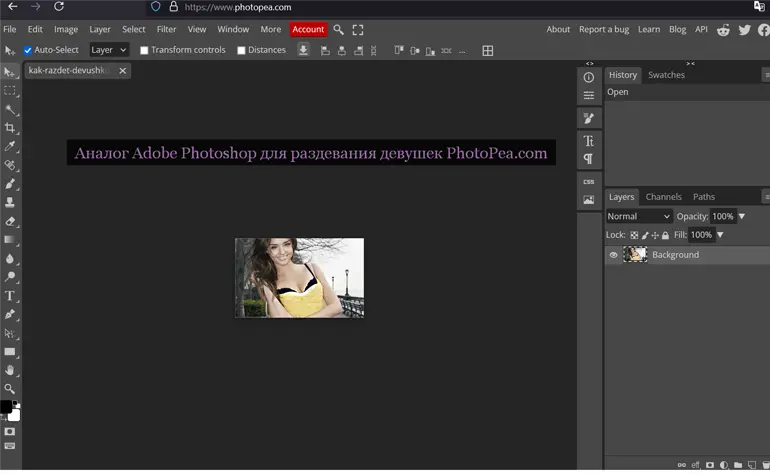Viewport: 770px width, 475px height.
Task: Select the Clone Stamp tool
Action: coord(9,202)
